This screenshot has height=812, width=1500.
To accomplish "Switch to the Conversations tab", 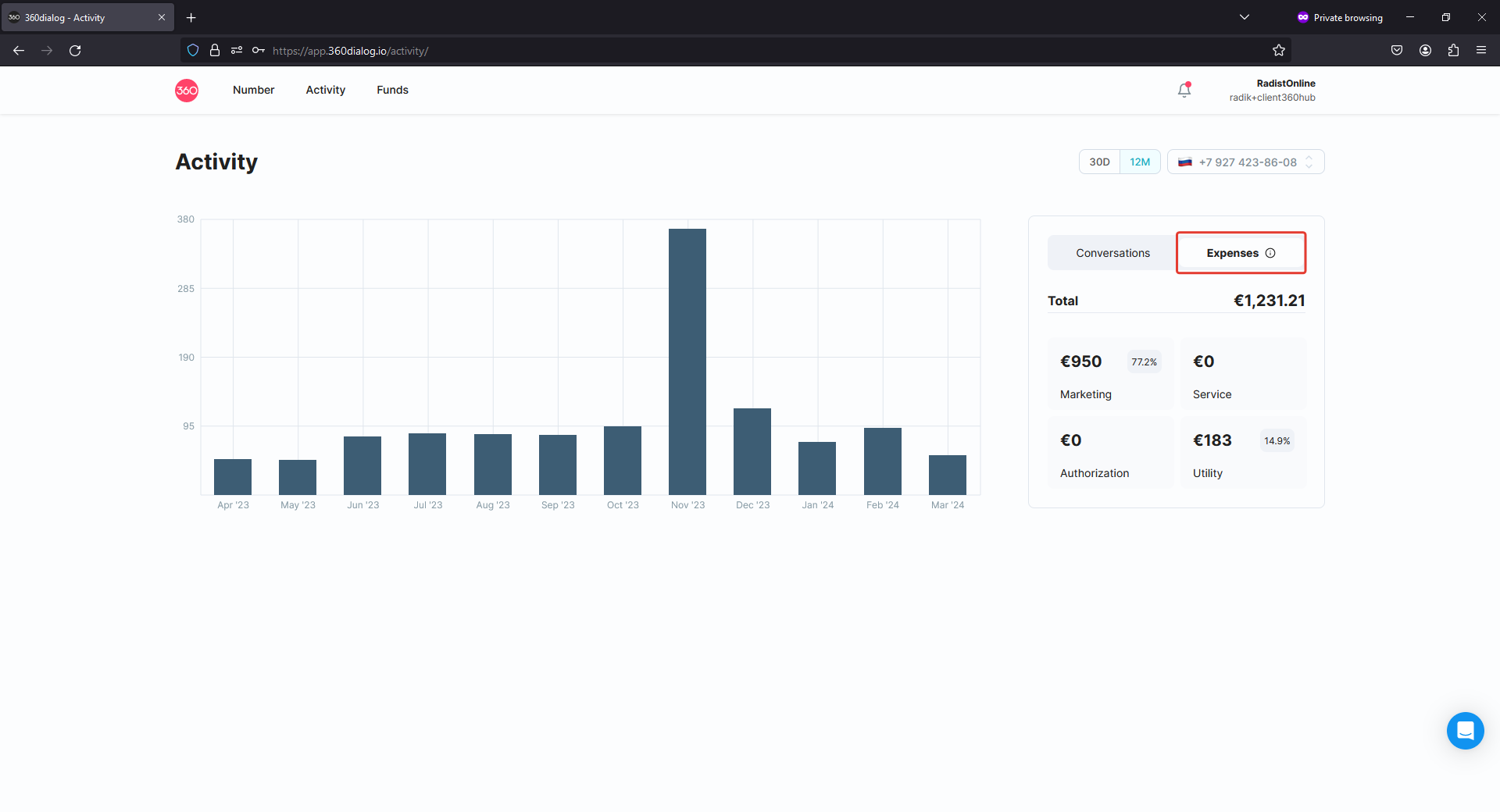I will pyautogui.click(x=1112, y=253).
